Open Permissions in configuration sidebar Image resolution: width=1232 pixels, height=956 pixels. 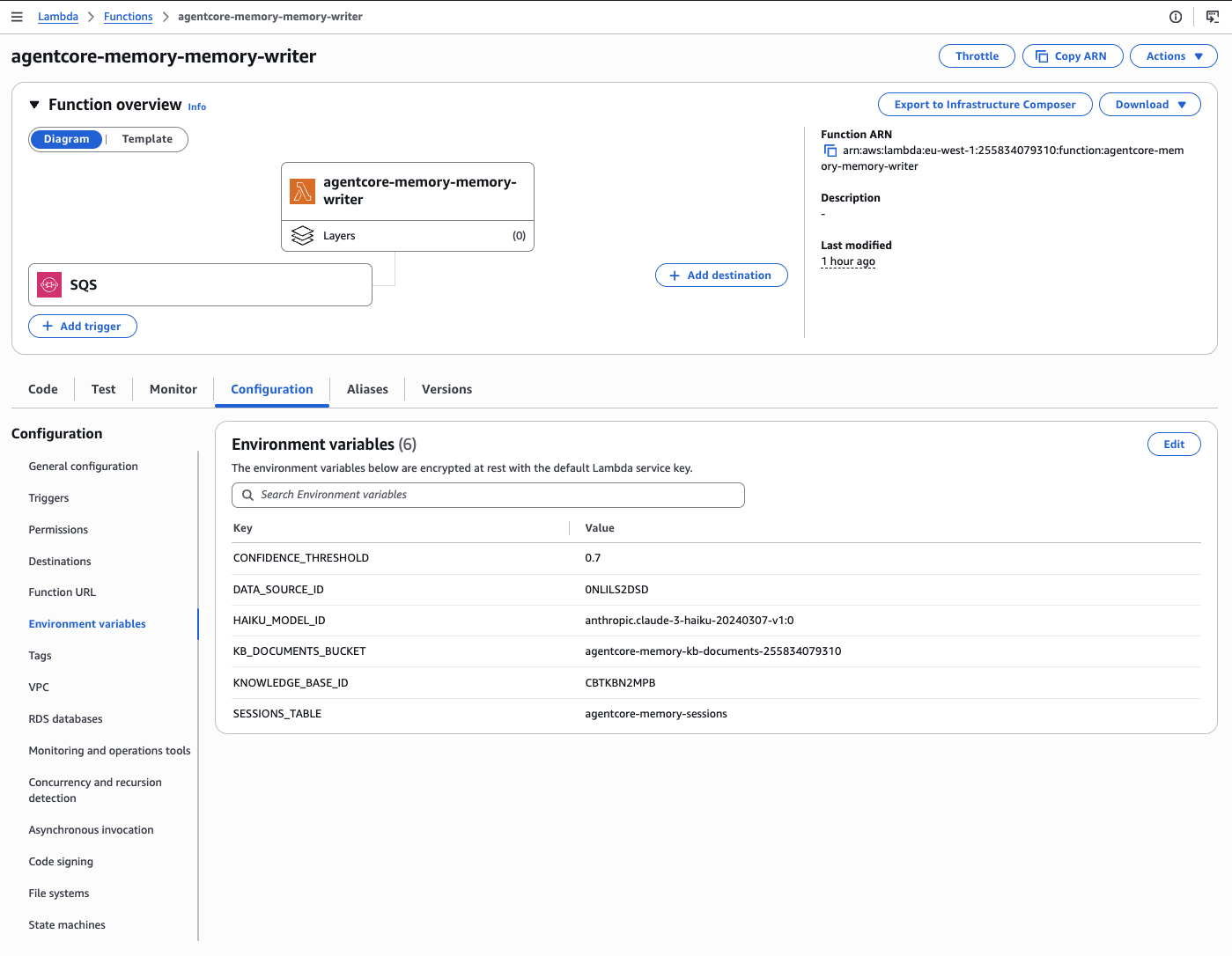[x=58, y=530]
